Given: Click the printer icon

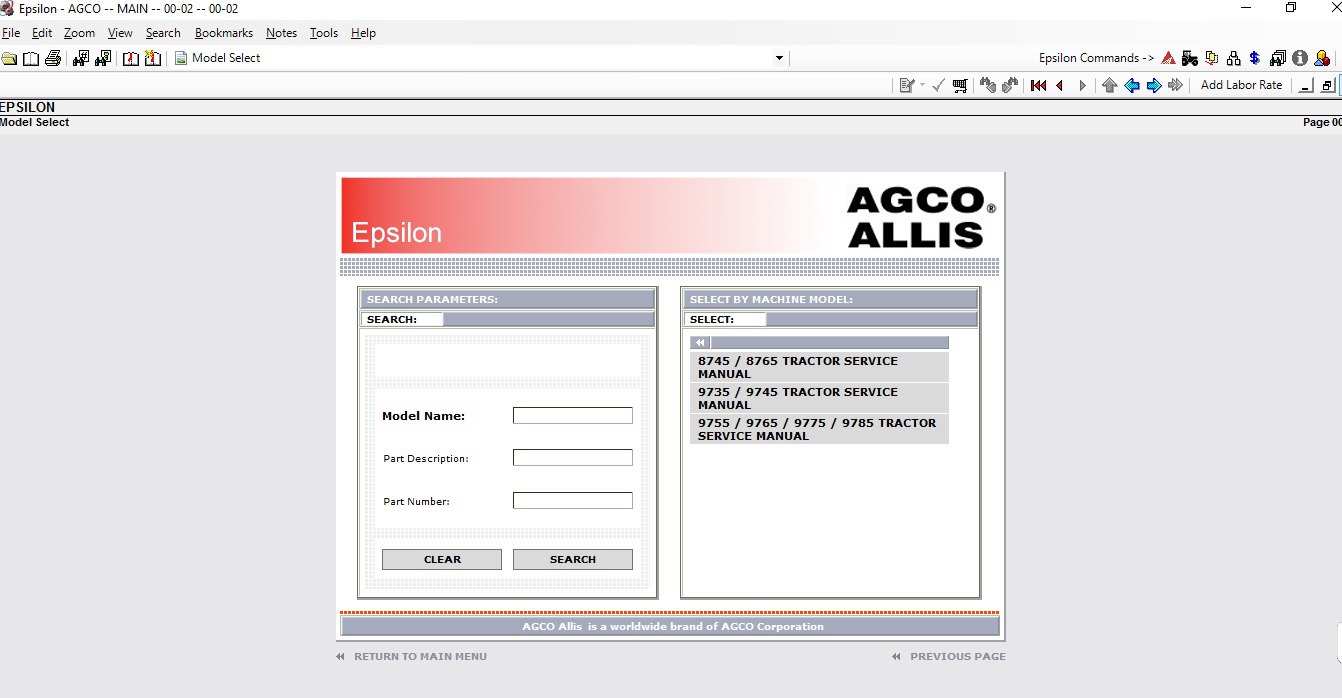Looking at the screenshot, I should [53, 58].
